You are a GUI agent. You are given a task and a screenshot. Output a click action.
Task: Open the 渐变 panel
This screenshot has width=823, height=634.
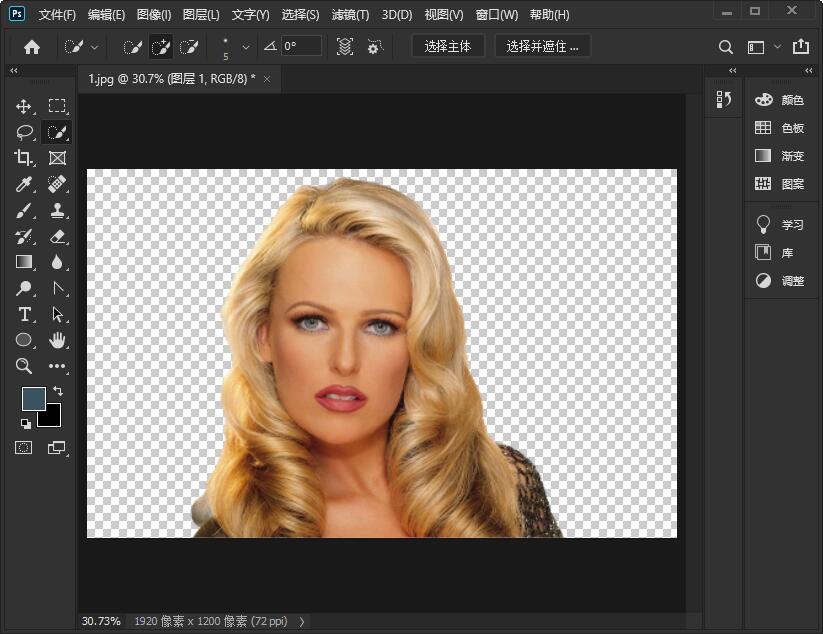pyautogui.click(x=779, y=156)
